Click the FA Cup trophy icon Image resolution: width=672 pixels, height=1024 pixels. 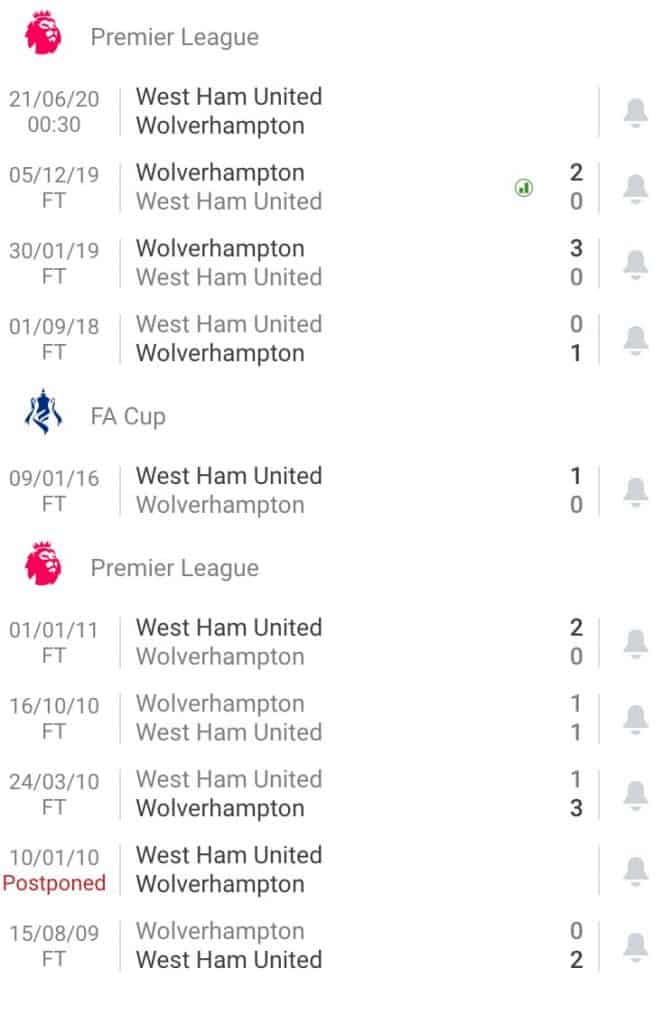pyautogui.click(x=41, y=414)
